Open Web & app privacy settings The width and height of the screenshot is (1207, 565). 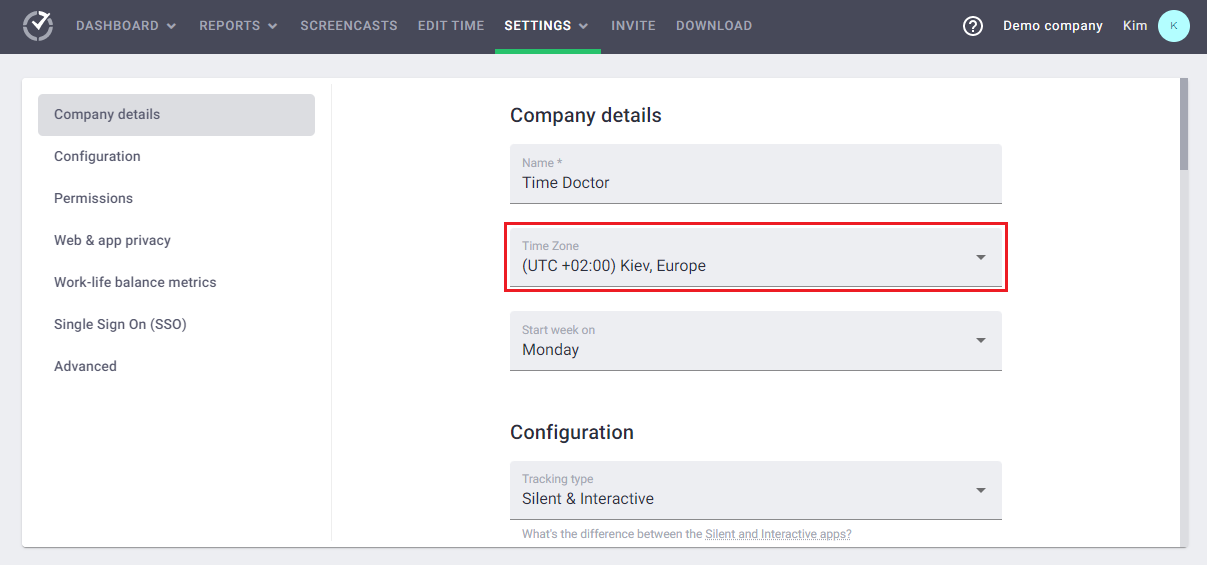tap(112, 240)
